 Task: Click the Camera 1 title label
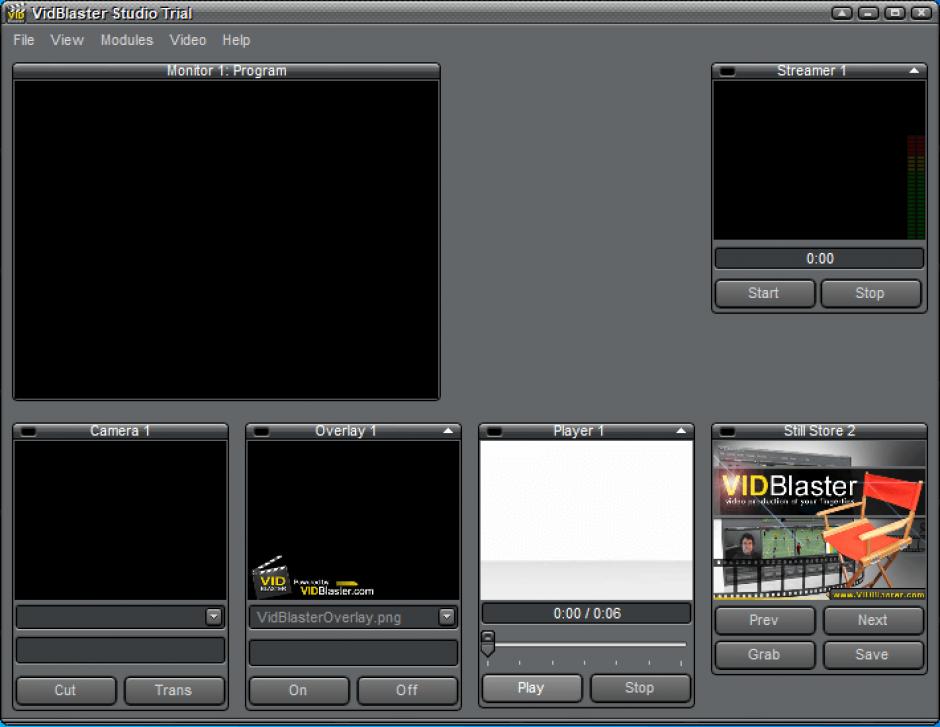120,431
